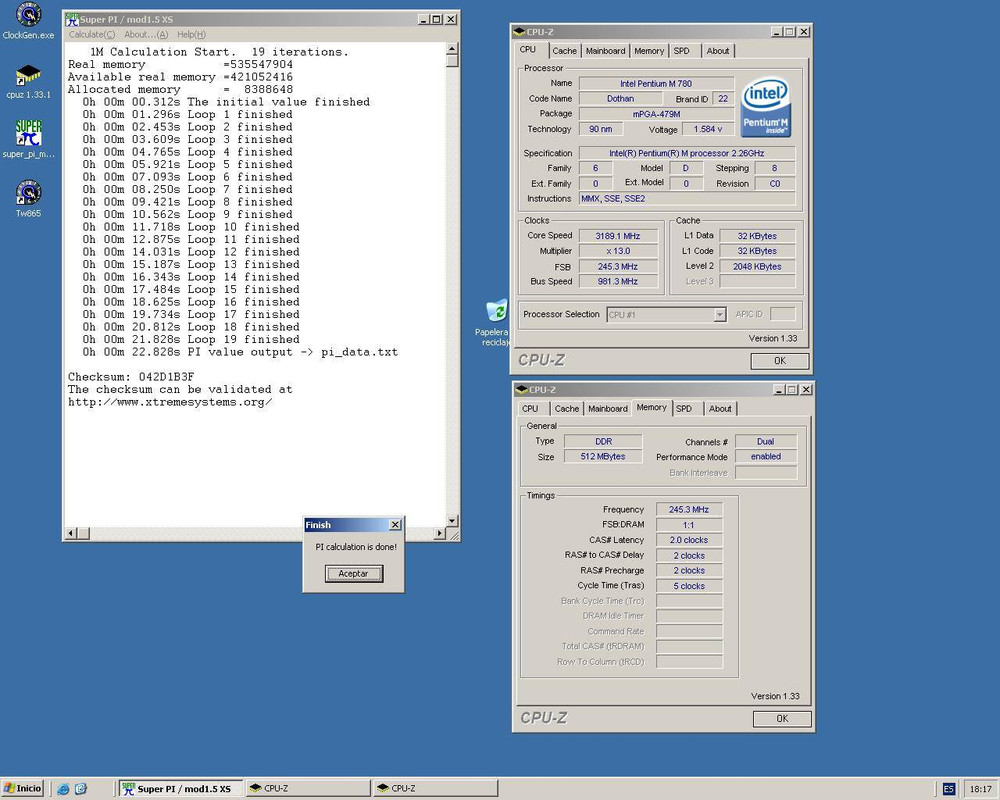
Task: Select the Mainboard tab in lower CPU-Z
Action: click(x=608, y=409)
